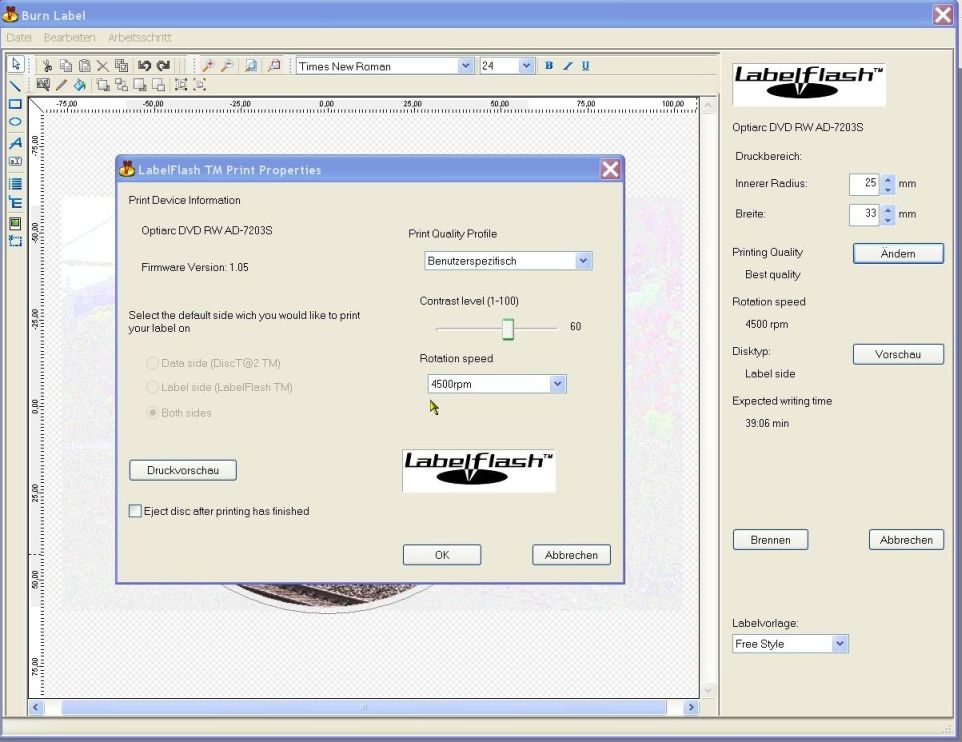Open the Datei menu

(x=20, y=37)
